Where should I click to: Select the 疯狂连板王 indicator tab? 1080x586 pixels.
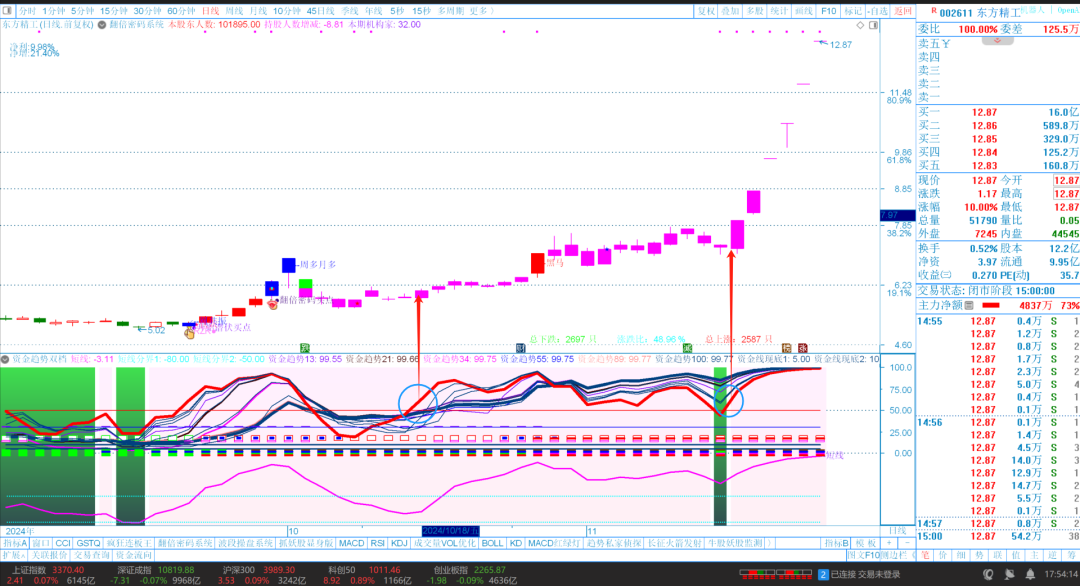(x=129, y=543)
